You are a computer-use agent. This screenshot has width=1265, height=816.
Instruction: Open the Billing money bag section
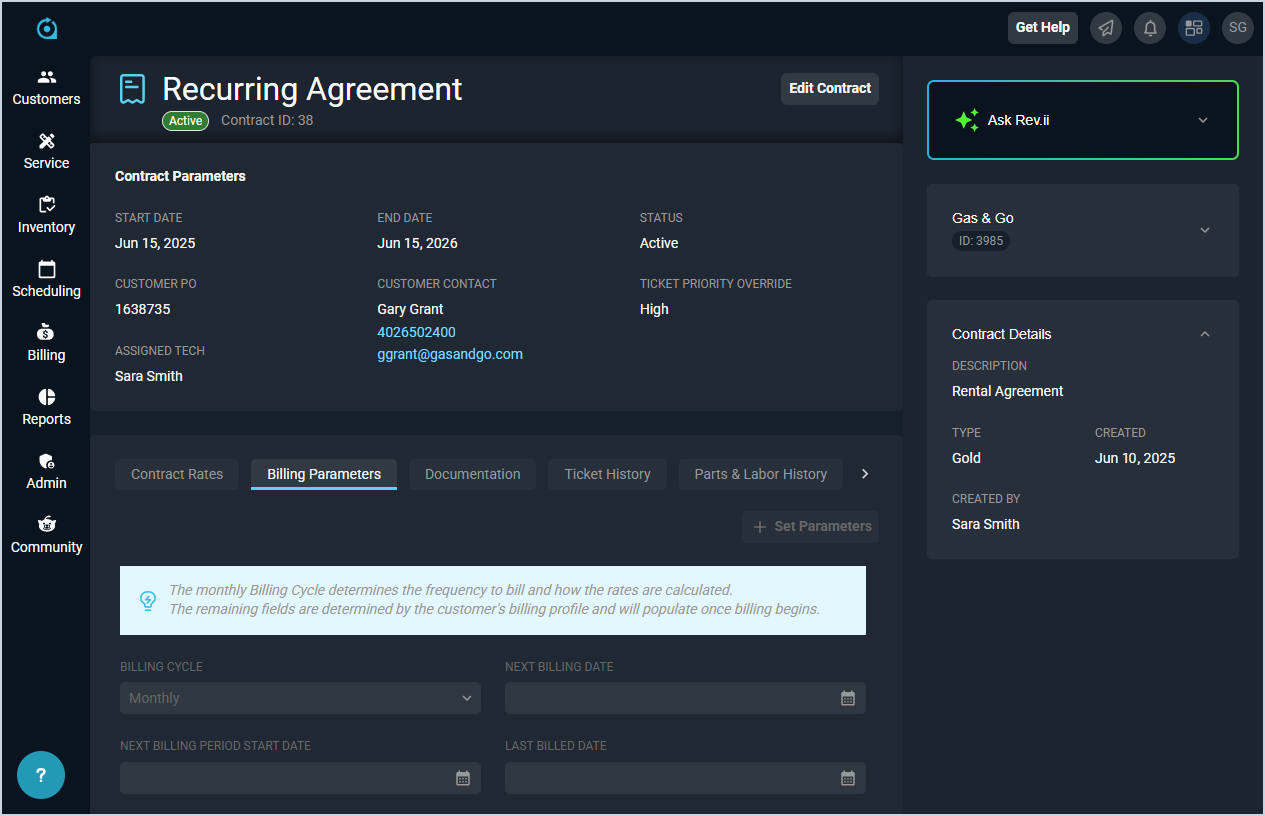[46, 343]
